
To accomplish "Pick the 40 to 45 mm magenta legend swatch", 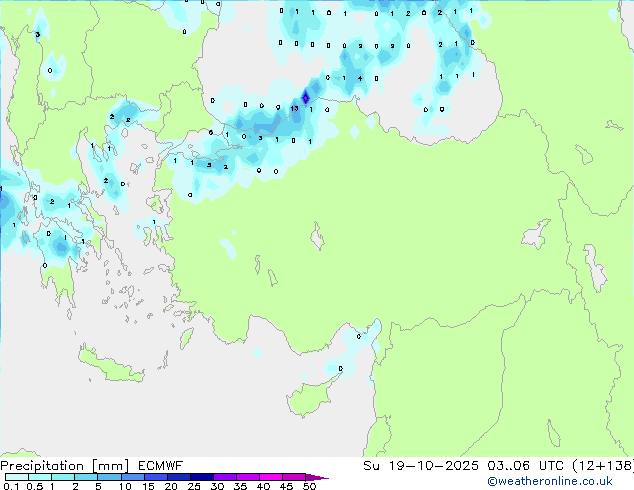I will pyautogui.click(x=271, y=477).
